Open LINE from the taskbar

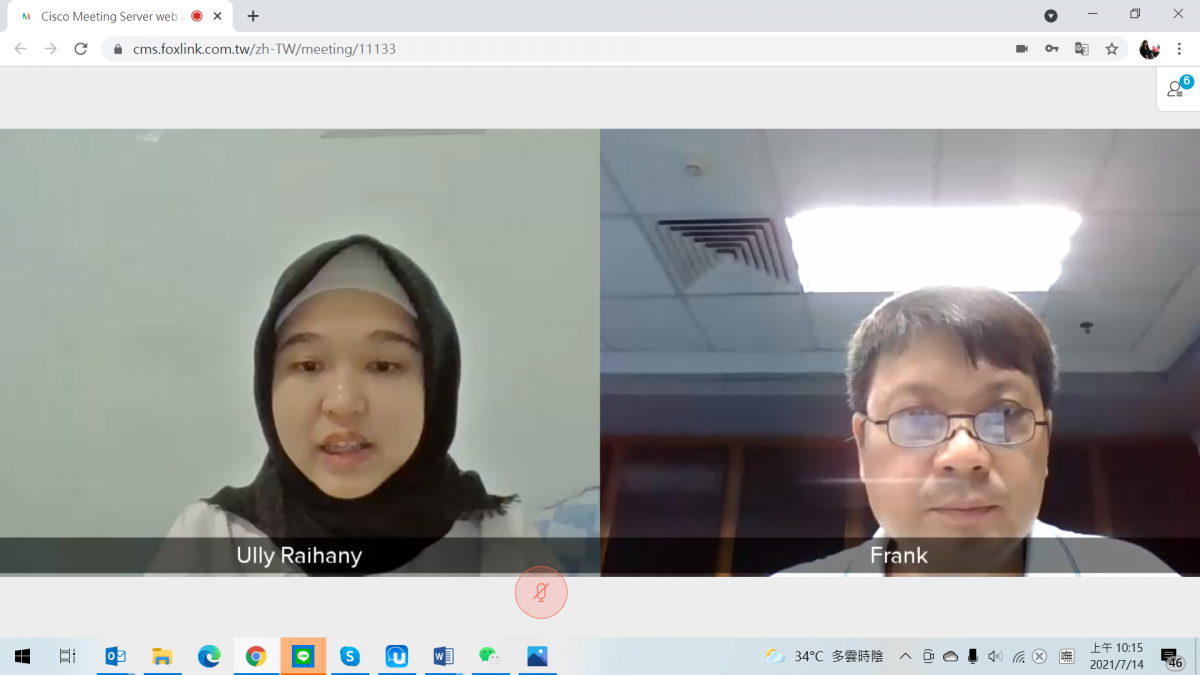(303, 657)
